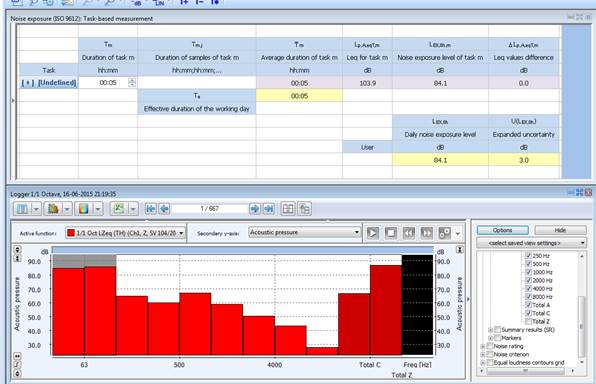
Task: Go to the next logger record
Action: pyautogui.click(x=255, y=209)
